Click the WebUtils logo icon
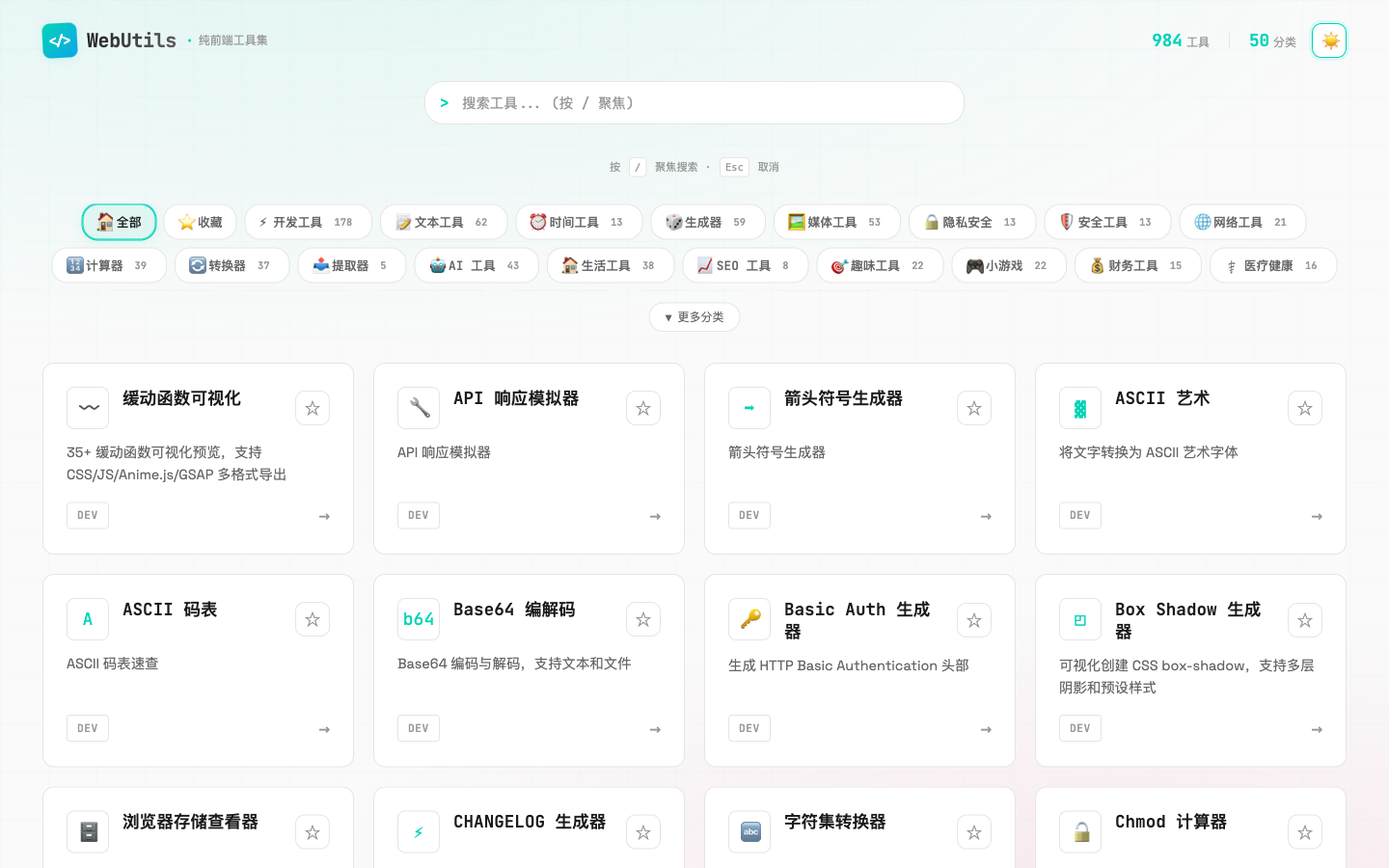 [60, 41]
